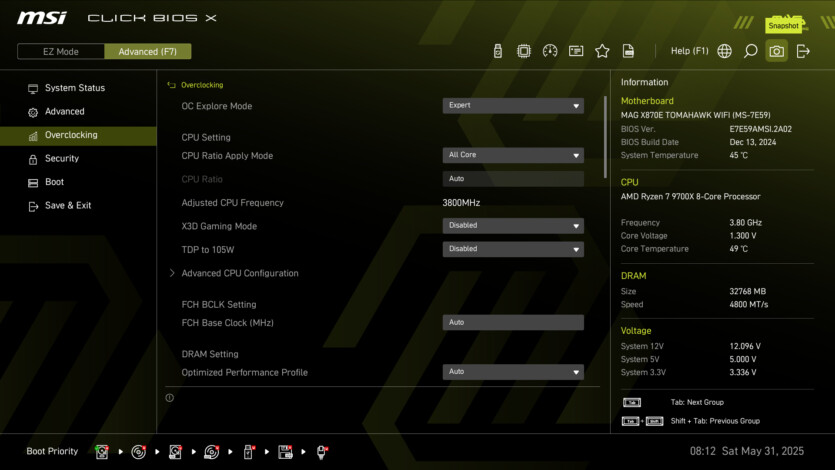Click the board card icon beside gauge
The image size is (835, 470).
click(576, 51)
